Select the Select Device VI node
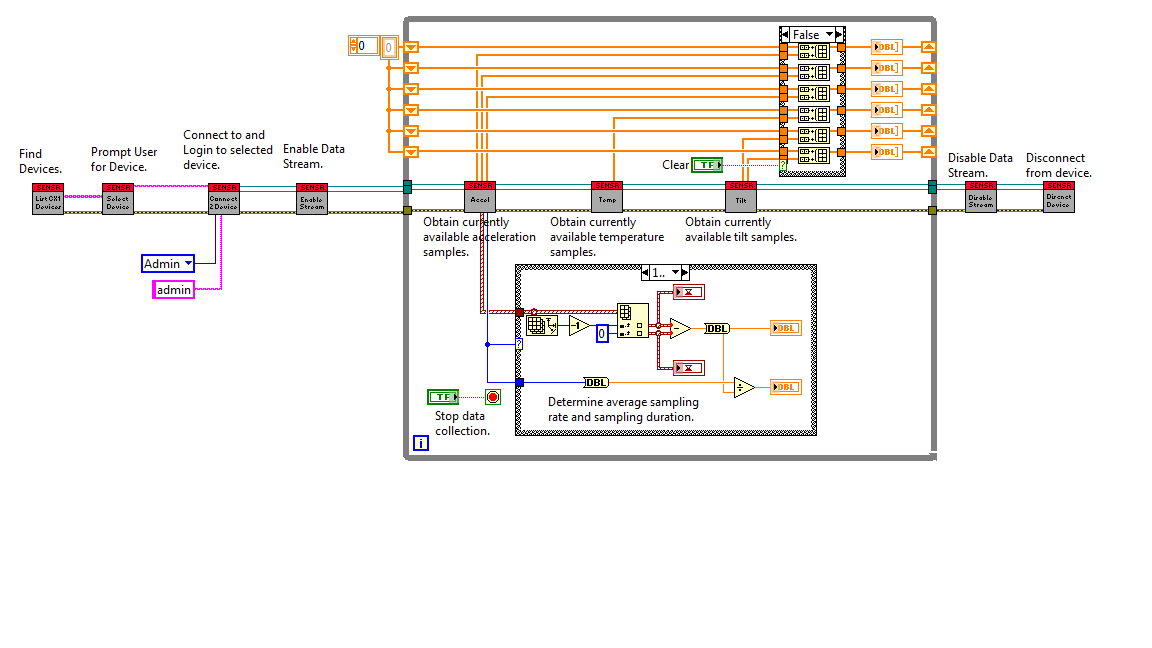The width and height of the screenshot is (1152, 648). [x=118, y=198]
